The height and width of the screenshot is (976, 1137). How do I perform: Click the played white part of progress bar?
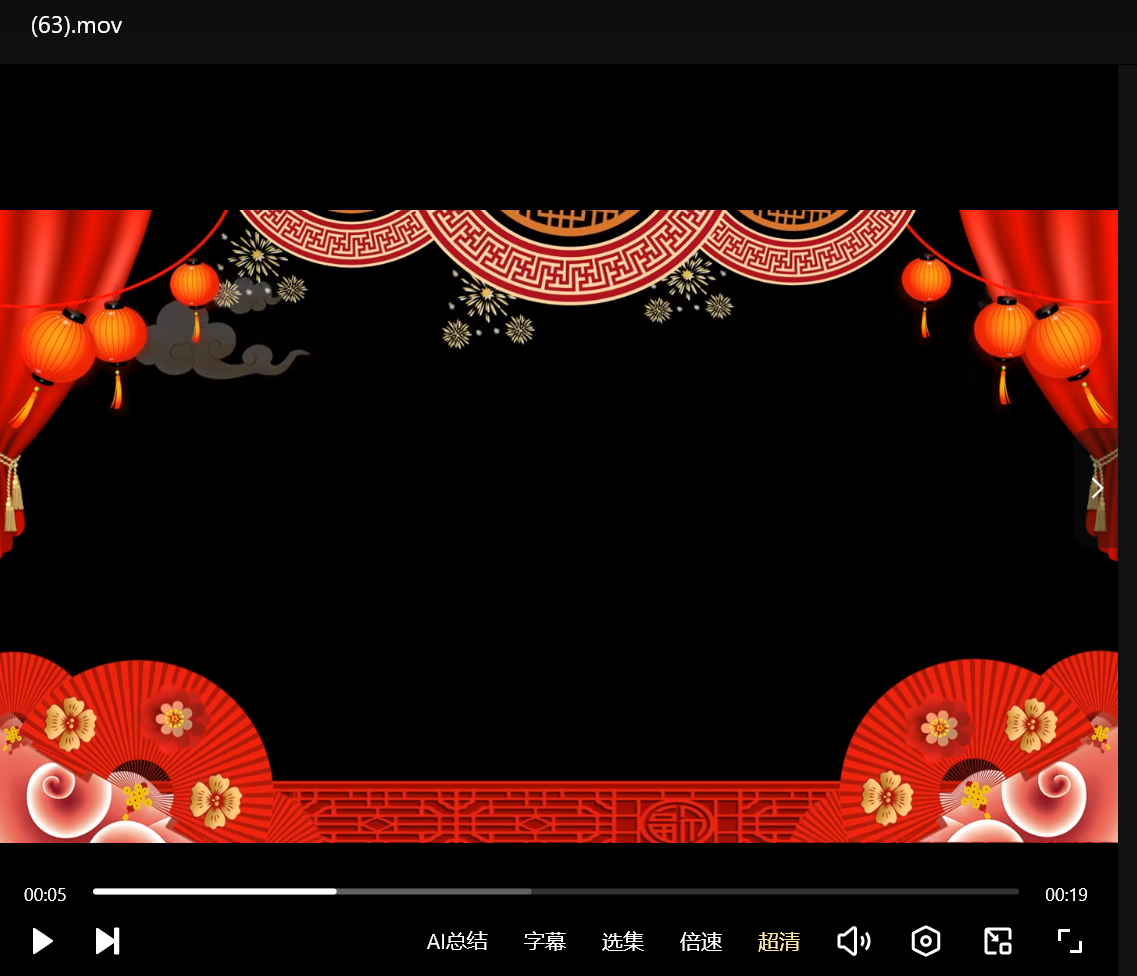[215, 891]
